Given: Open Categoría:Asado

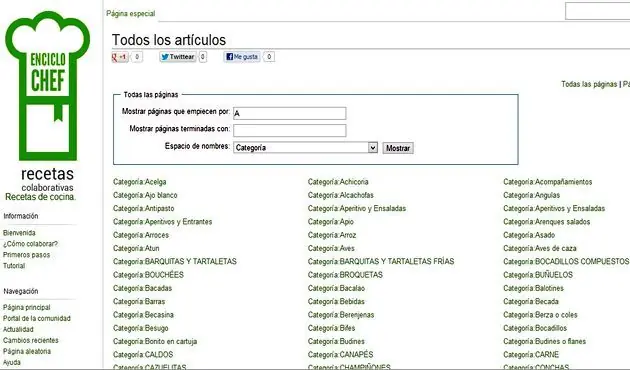Looking at the screenshot, I should (529, 235).
